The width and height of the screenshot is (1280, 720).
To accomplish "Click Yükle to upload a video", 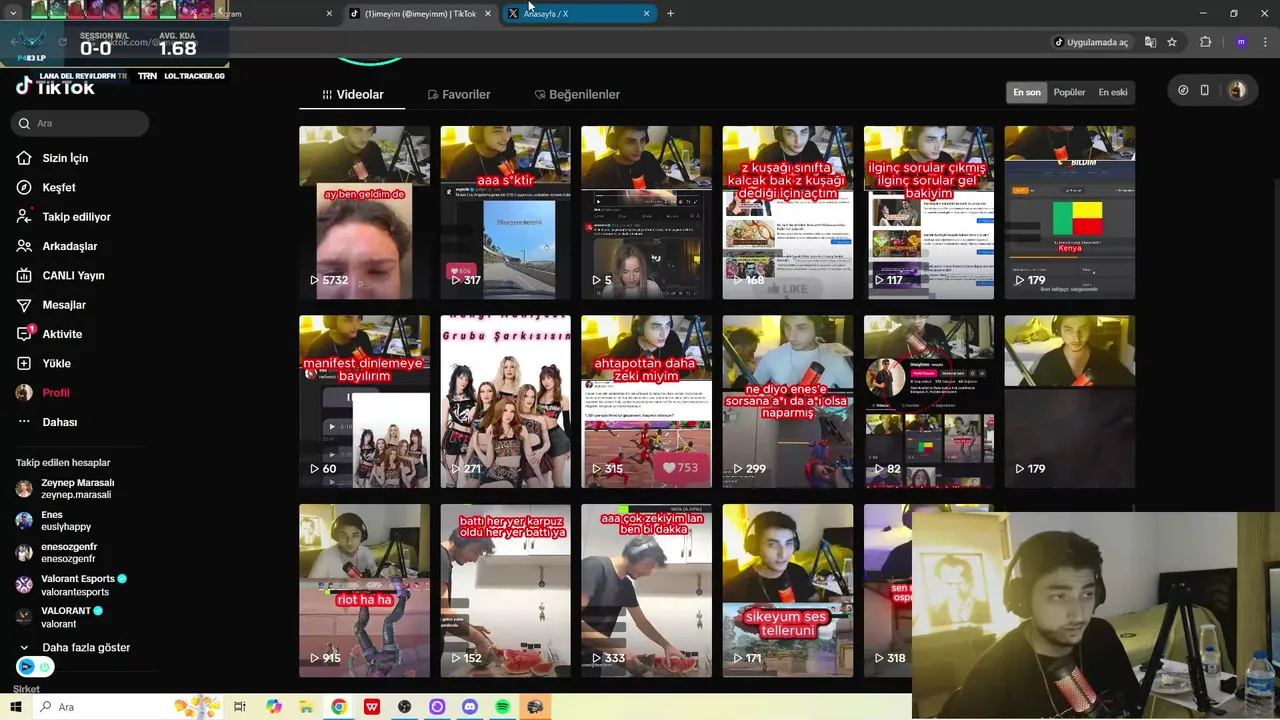I will (x=56, y=363).
